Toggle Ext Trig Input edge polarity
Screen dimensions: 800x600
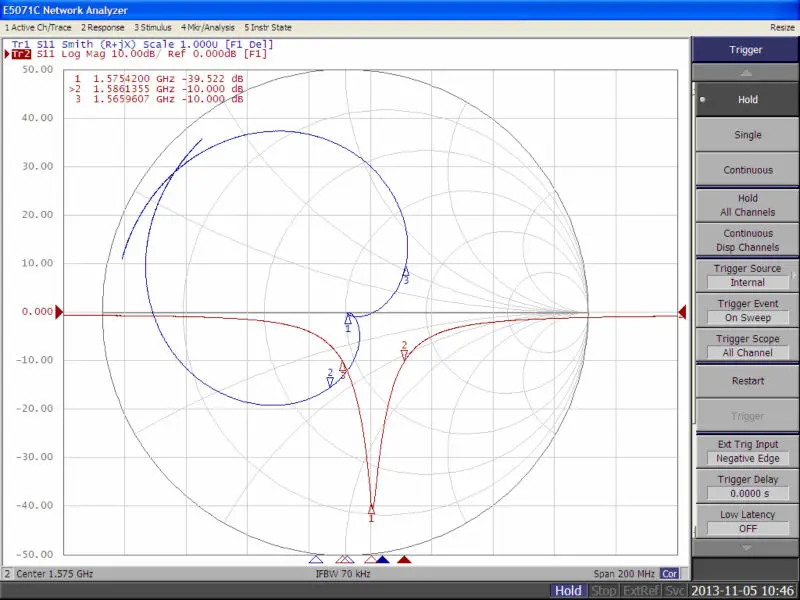point(747,451)
